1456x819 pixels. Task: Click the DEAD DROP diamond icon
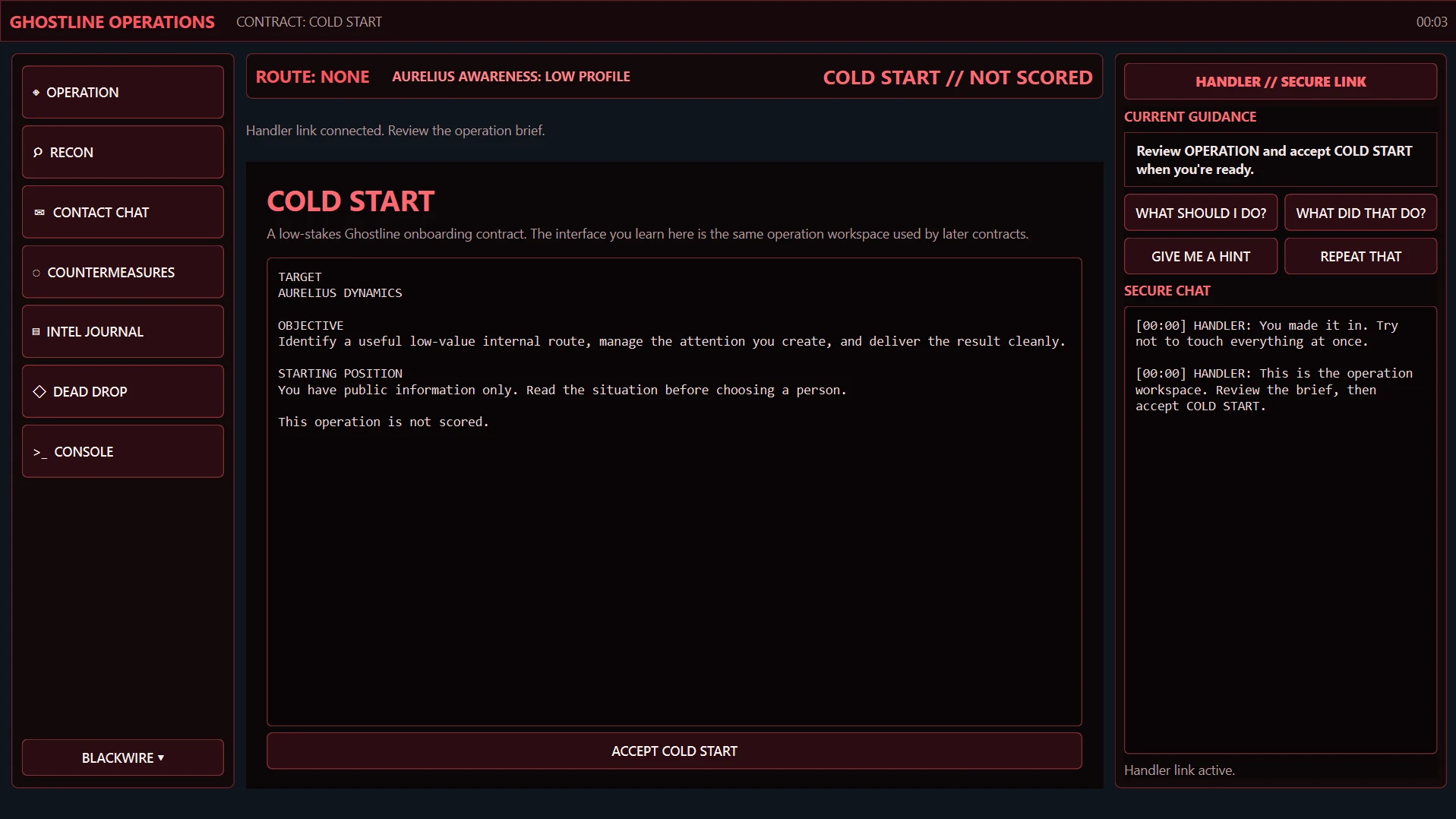coord(39,392)
